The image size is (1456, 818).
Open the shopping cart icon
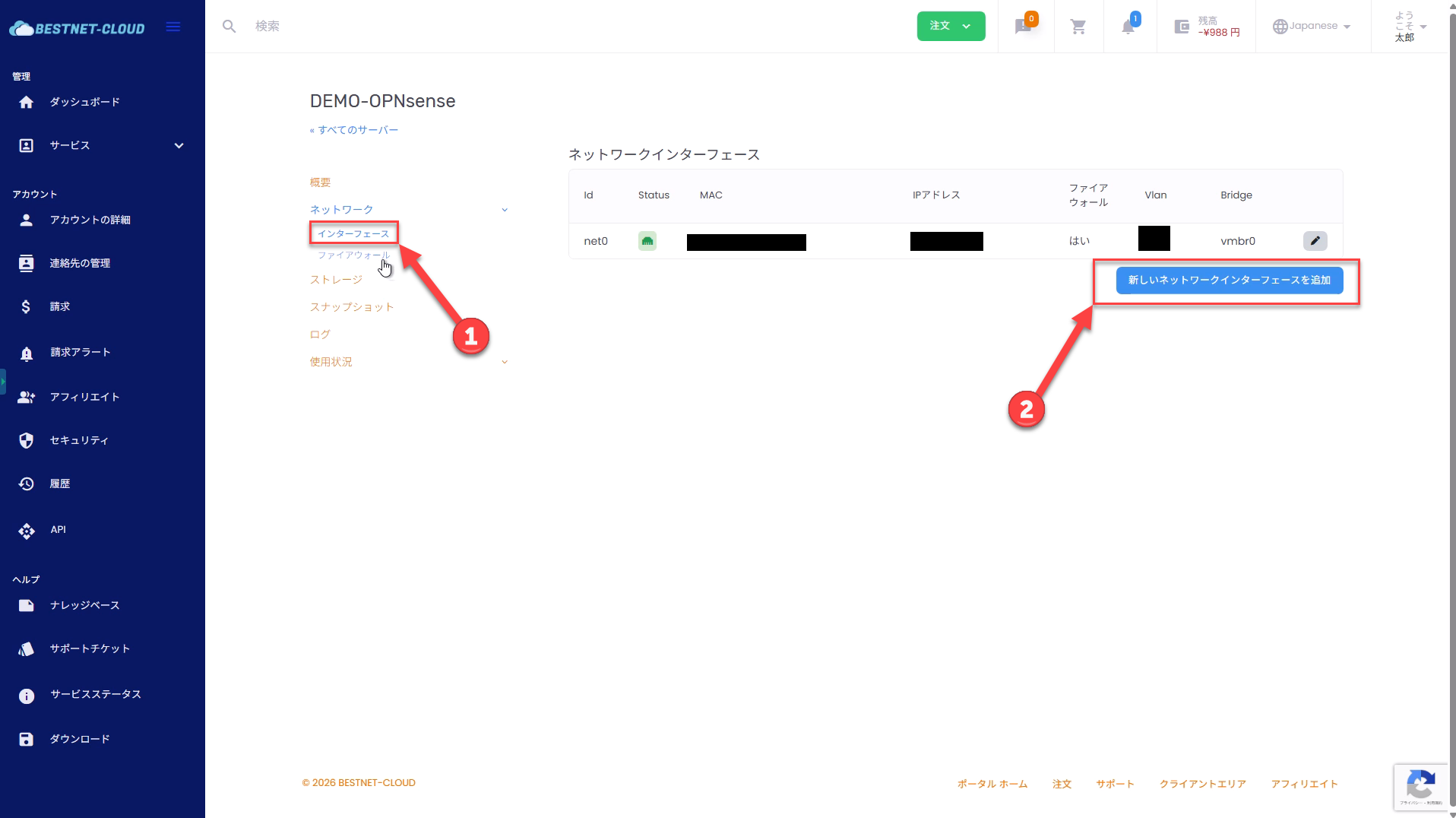[1078, 27]
